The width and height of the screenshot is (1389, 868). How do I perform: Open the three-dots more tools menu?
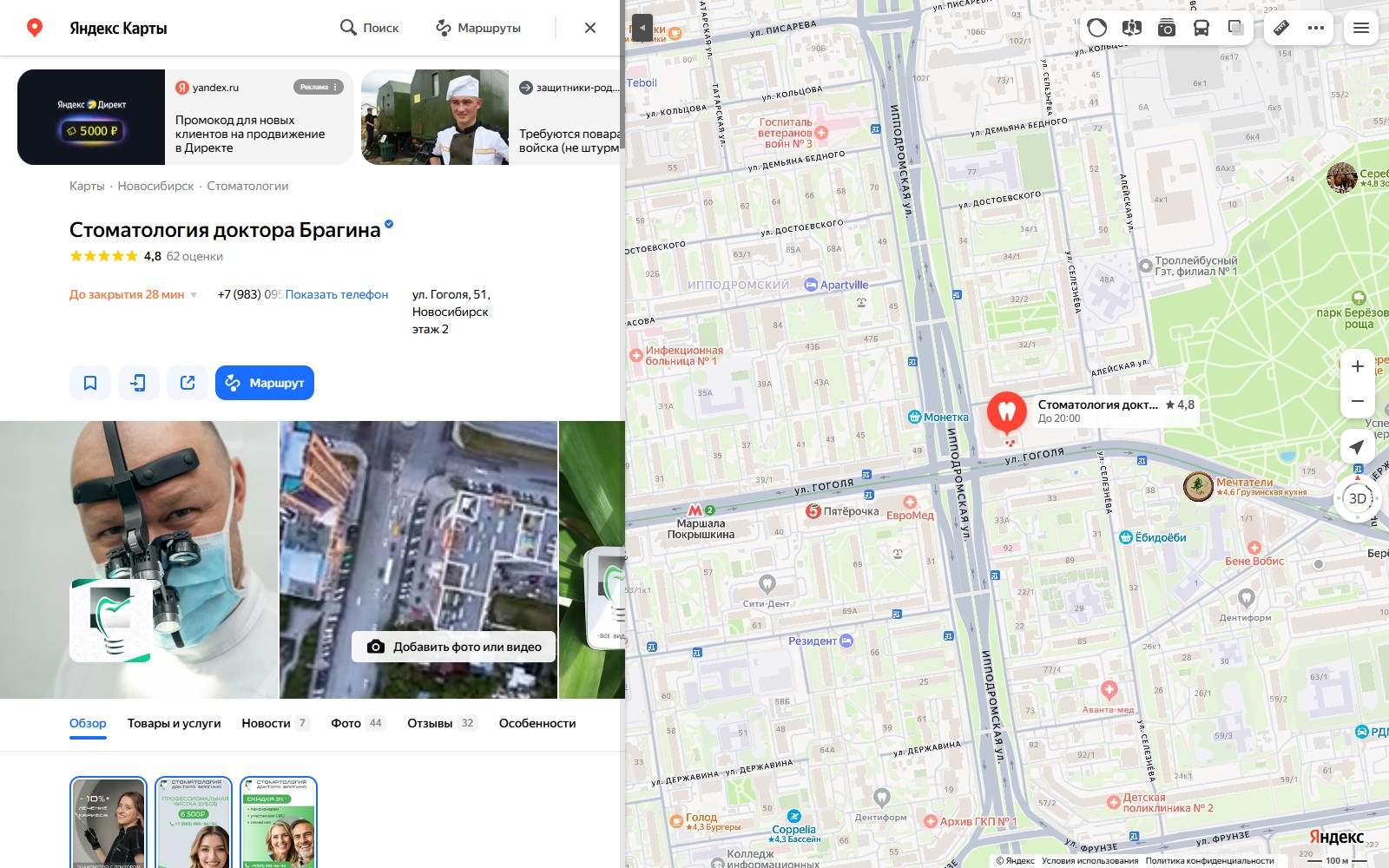(x=1316, y=28)
